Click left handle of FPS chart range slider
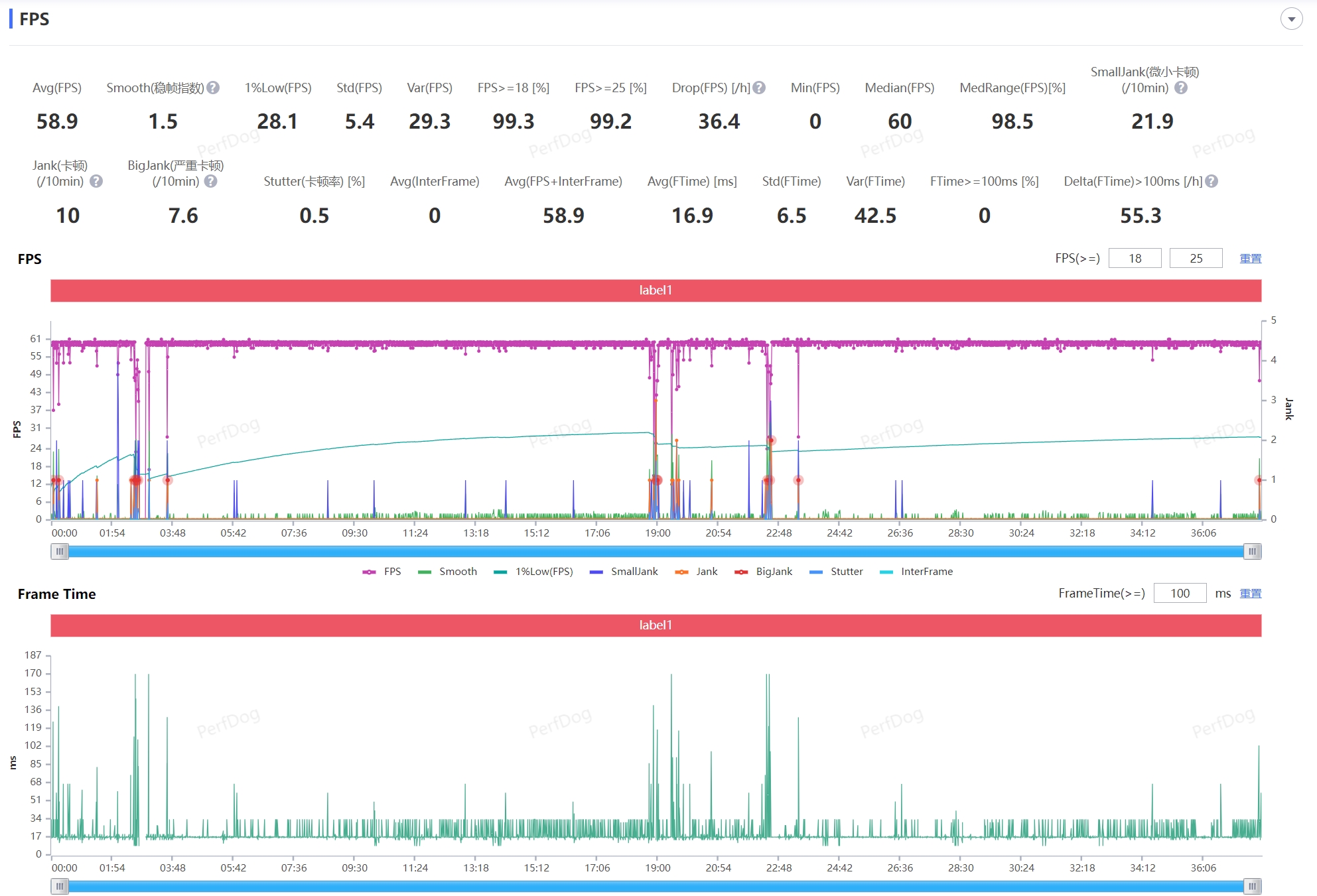1317x896 pixels. [x=60, y=551]
